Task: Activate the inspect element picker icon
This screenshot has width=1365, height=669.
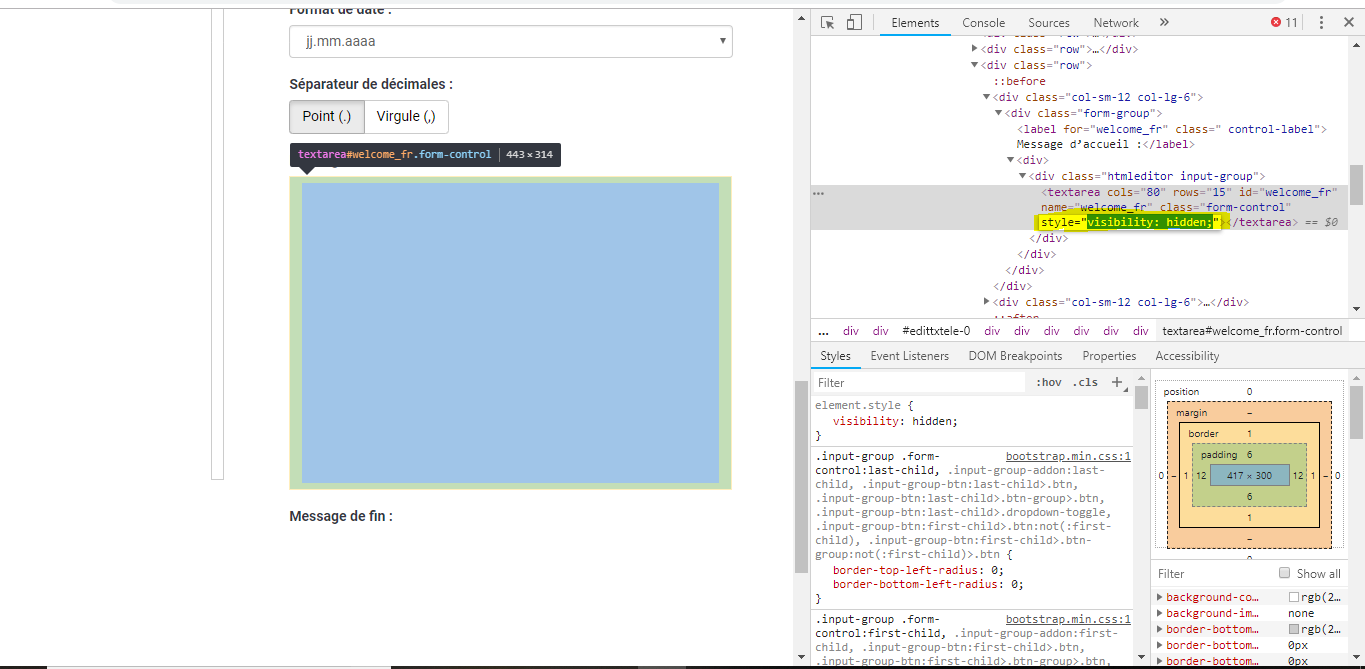Action: [828, 22]
